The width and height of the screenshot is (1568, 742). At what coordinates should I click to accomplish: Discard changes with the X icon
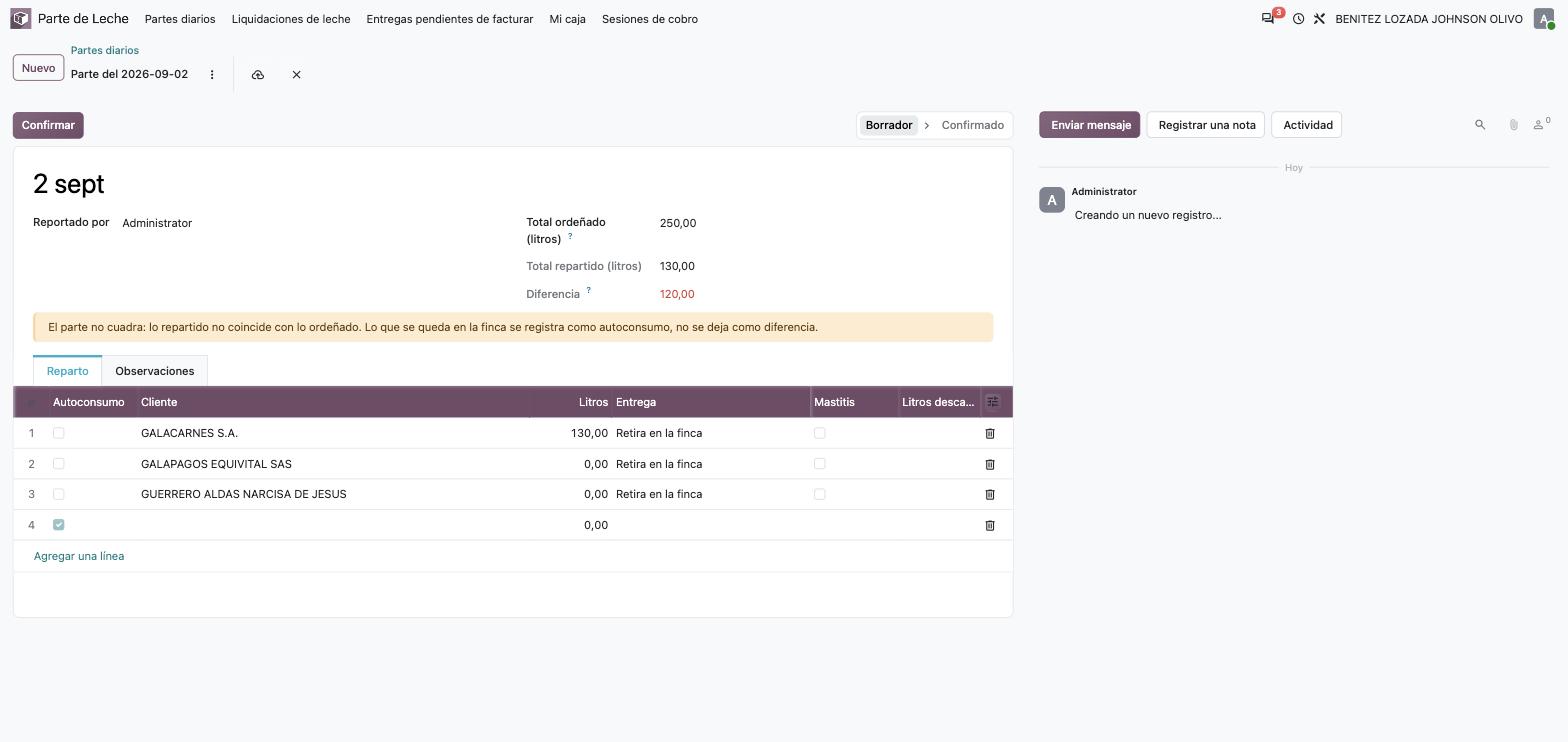[x=297, y=75]
